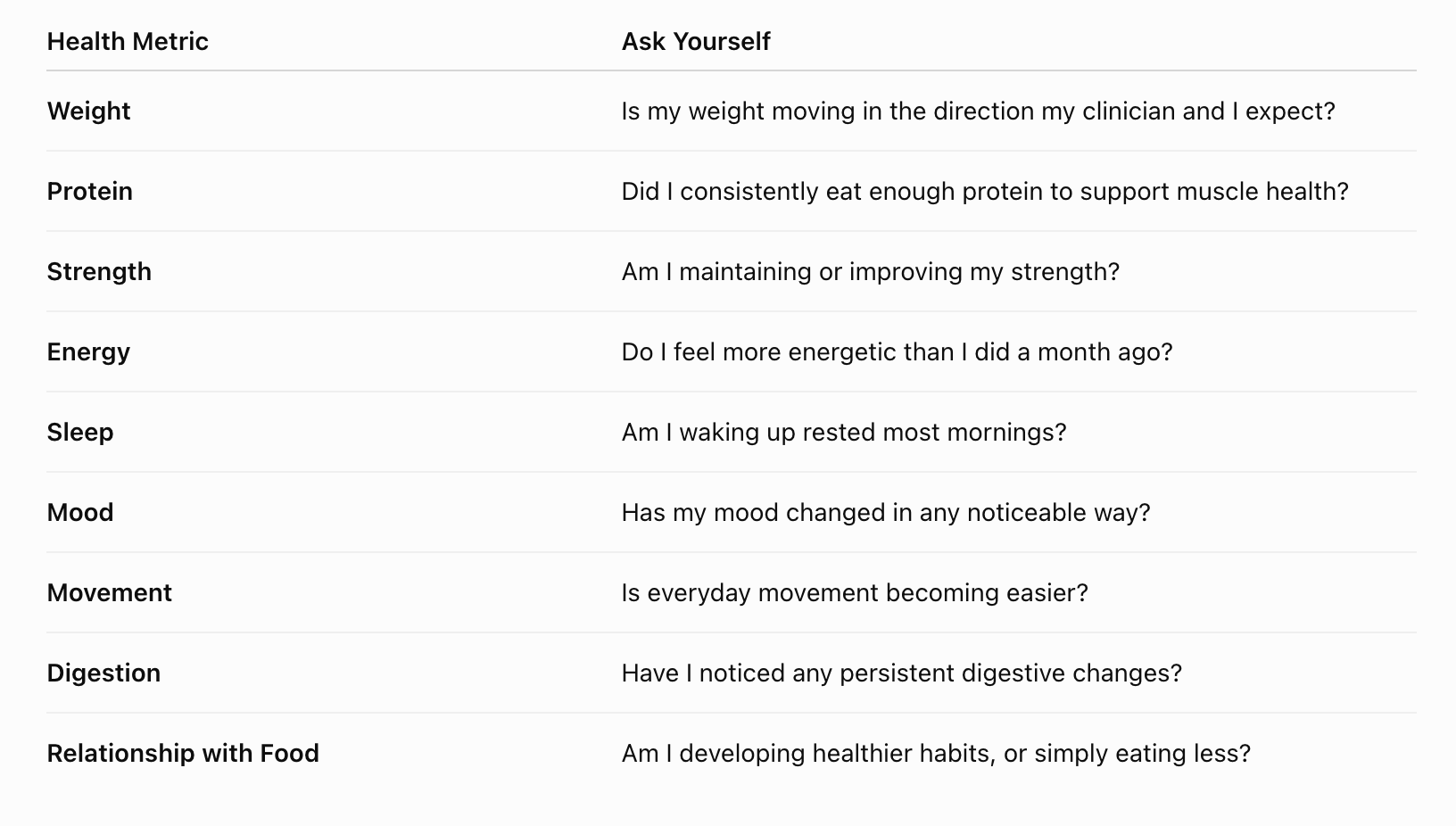1456x826 pixels.
Task: Click the Energy metric cell
Action: click(88, 352)
